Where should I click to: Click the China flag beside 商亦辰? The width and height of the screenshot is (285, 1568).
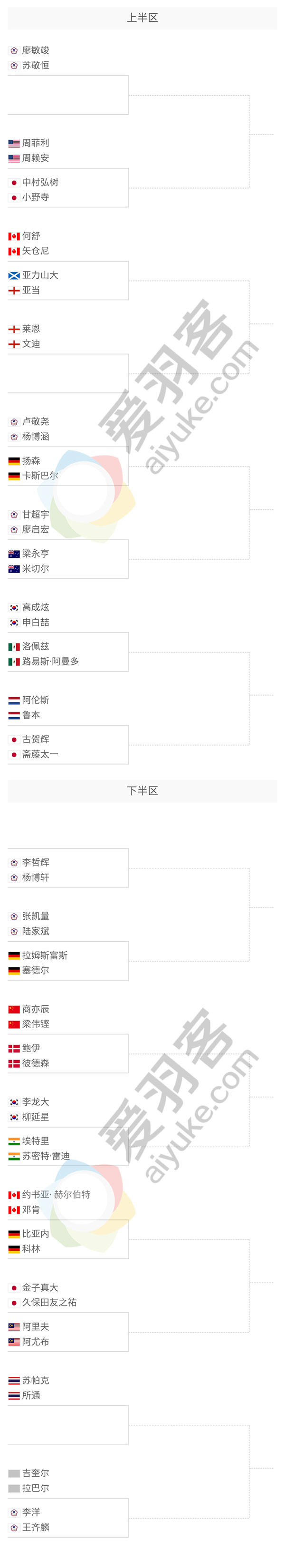[x=14, y=1009]
